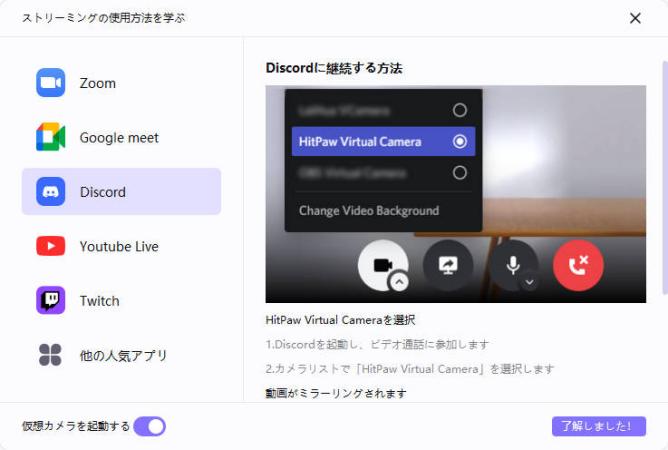
Task: Click the microphone button in preview
Action: [x=513, y=265]
